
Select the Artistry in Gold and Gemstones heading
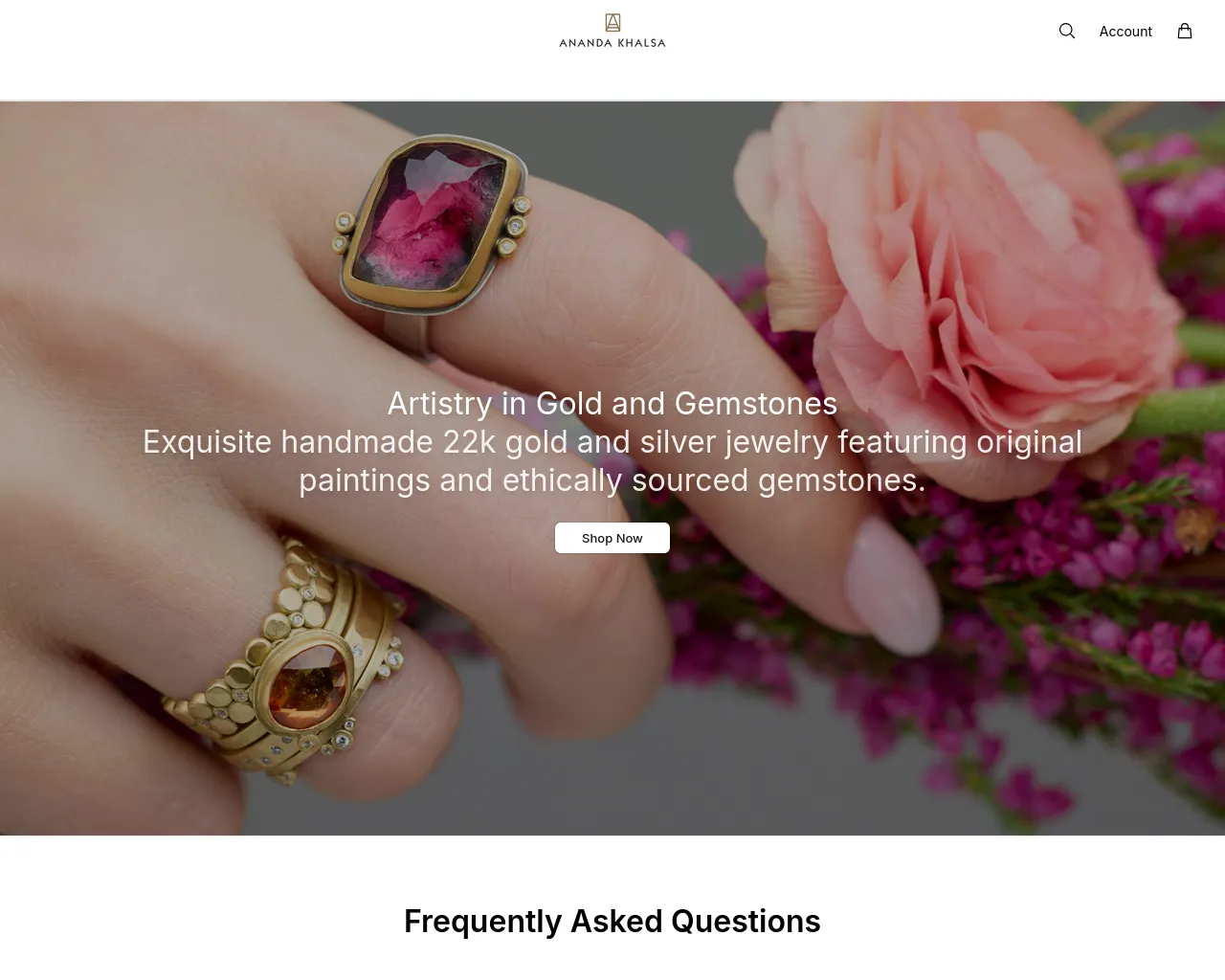[612, 403]
